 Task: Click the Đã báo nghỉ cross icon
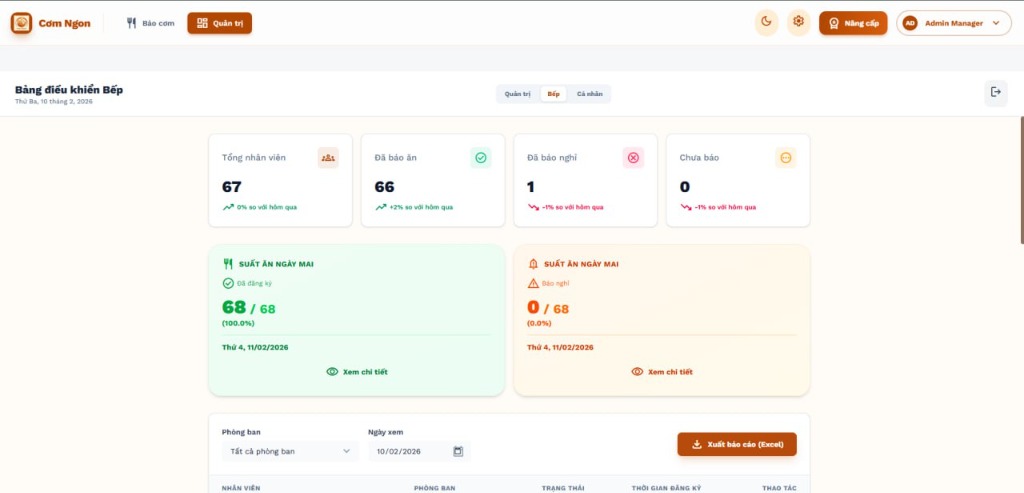coord(633,157)
